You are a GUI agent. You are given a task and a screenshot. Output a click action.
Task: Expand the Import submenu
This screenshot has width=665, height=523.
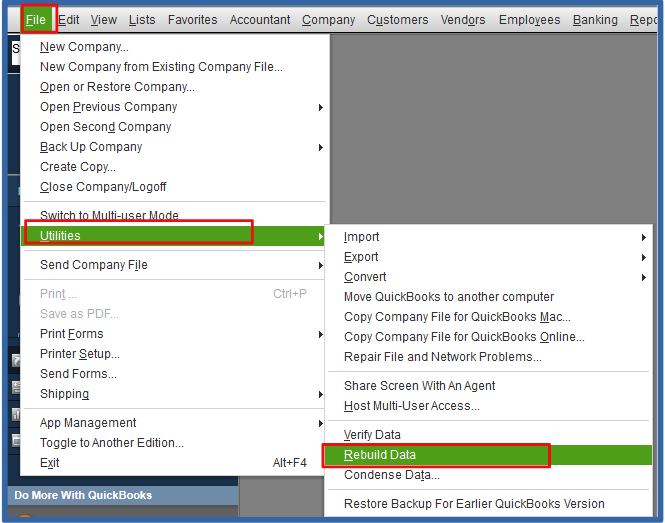coord(489,237)
